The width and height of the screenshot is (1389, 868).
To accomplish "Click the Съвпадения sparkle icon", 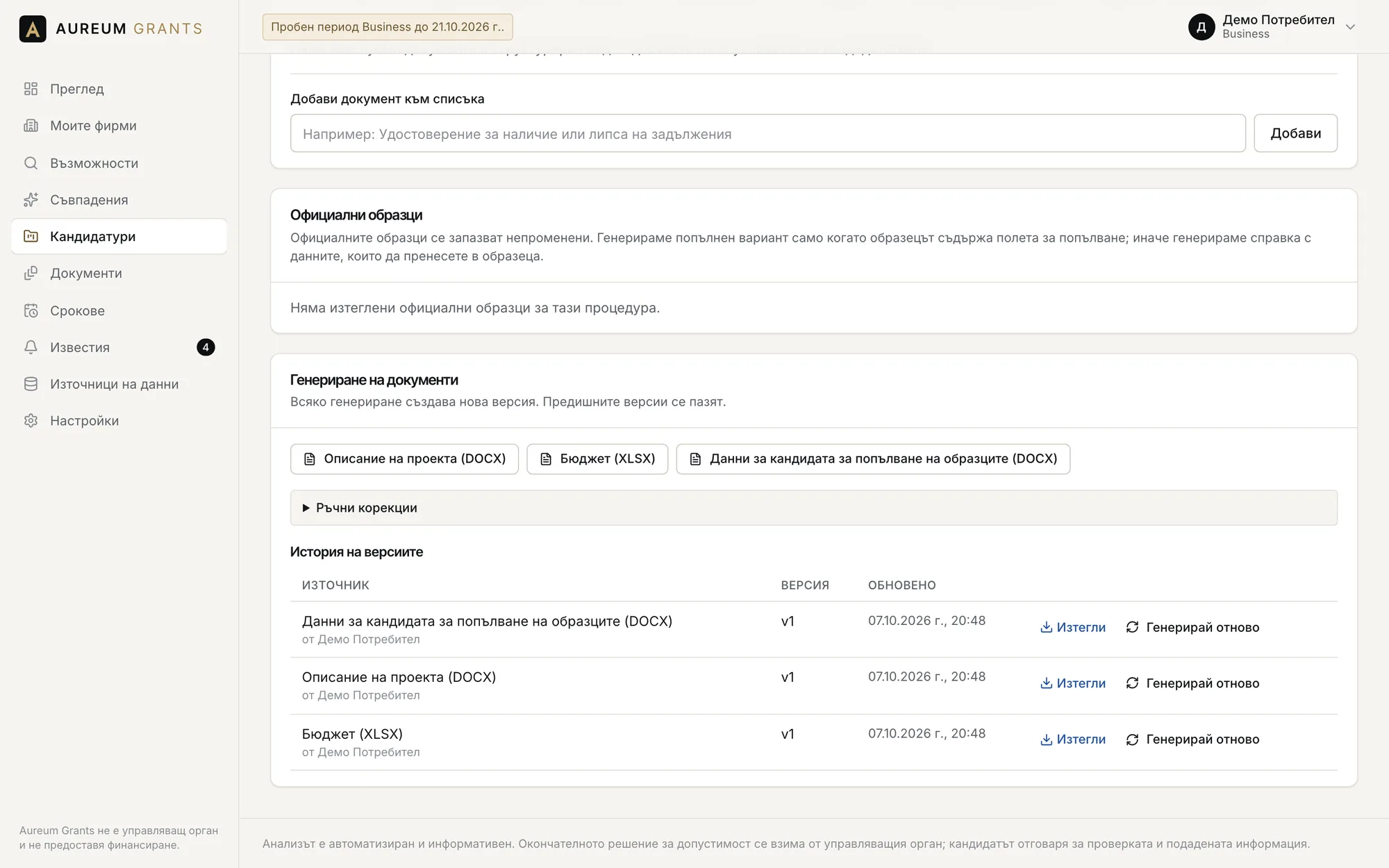I will [31, 200].
